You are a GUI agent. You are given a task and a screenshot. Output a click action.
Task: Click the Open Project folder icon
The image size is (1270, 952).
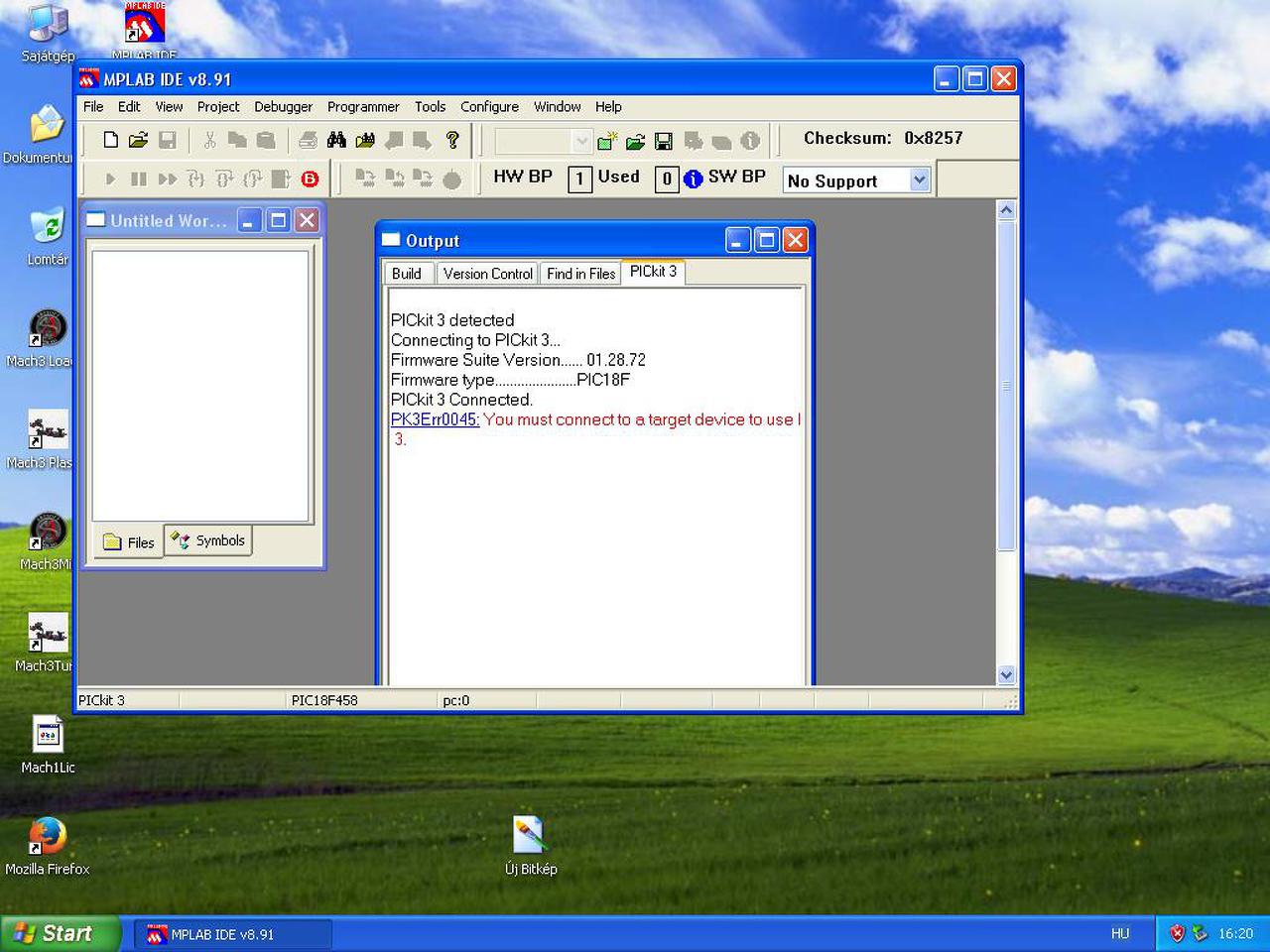(635, 142)
